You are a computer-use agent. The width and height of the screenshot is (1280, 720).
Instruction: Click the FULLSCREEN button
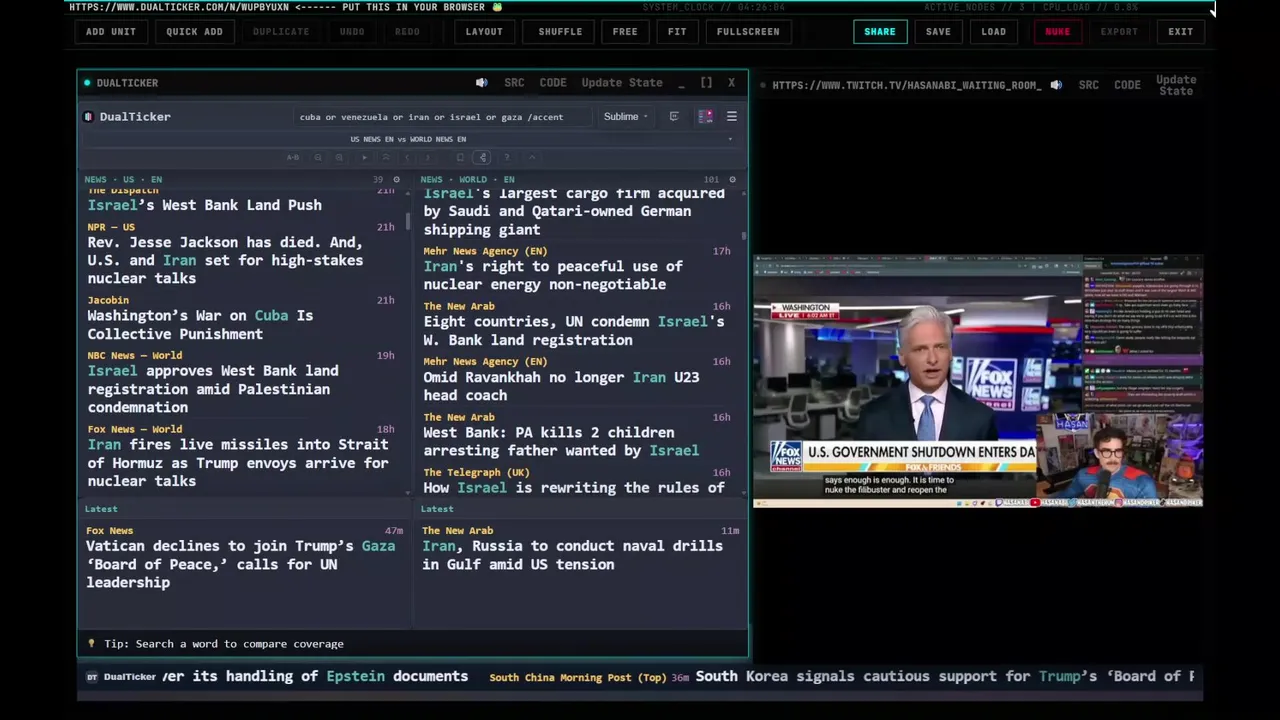[x=748, y=31]
